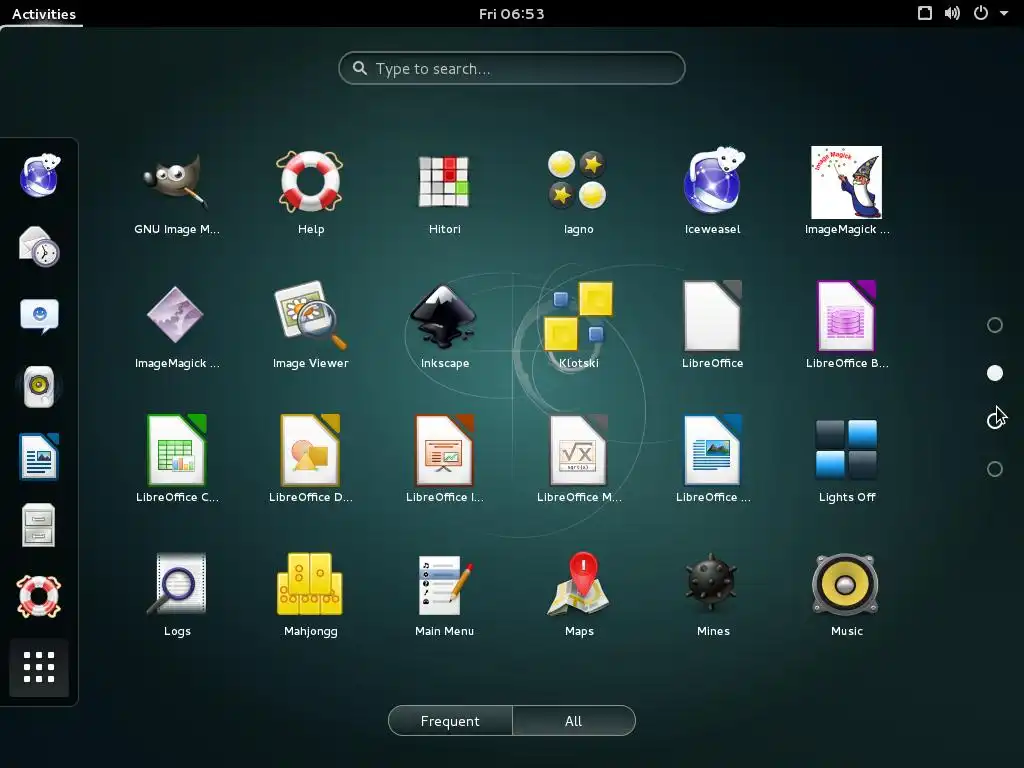Open ImageMagick with the purple diamond icon
Screen dimensions: 1024x768
click(176, 327)
